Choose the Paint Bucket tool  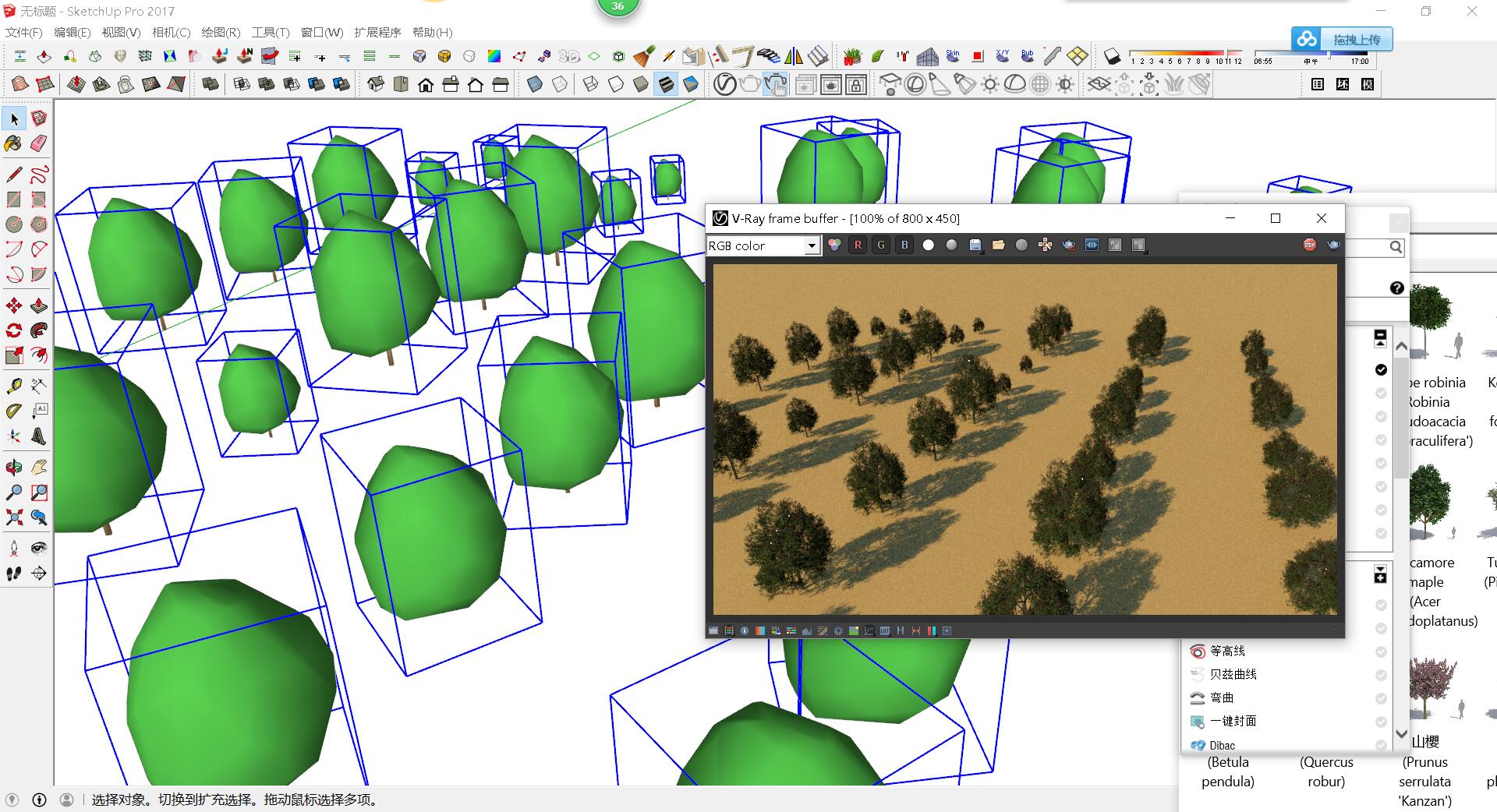[x=13, y=143]
